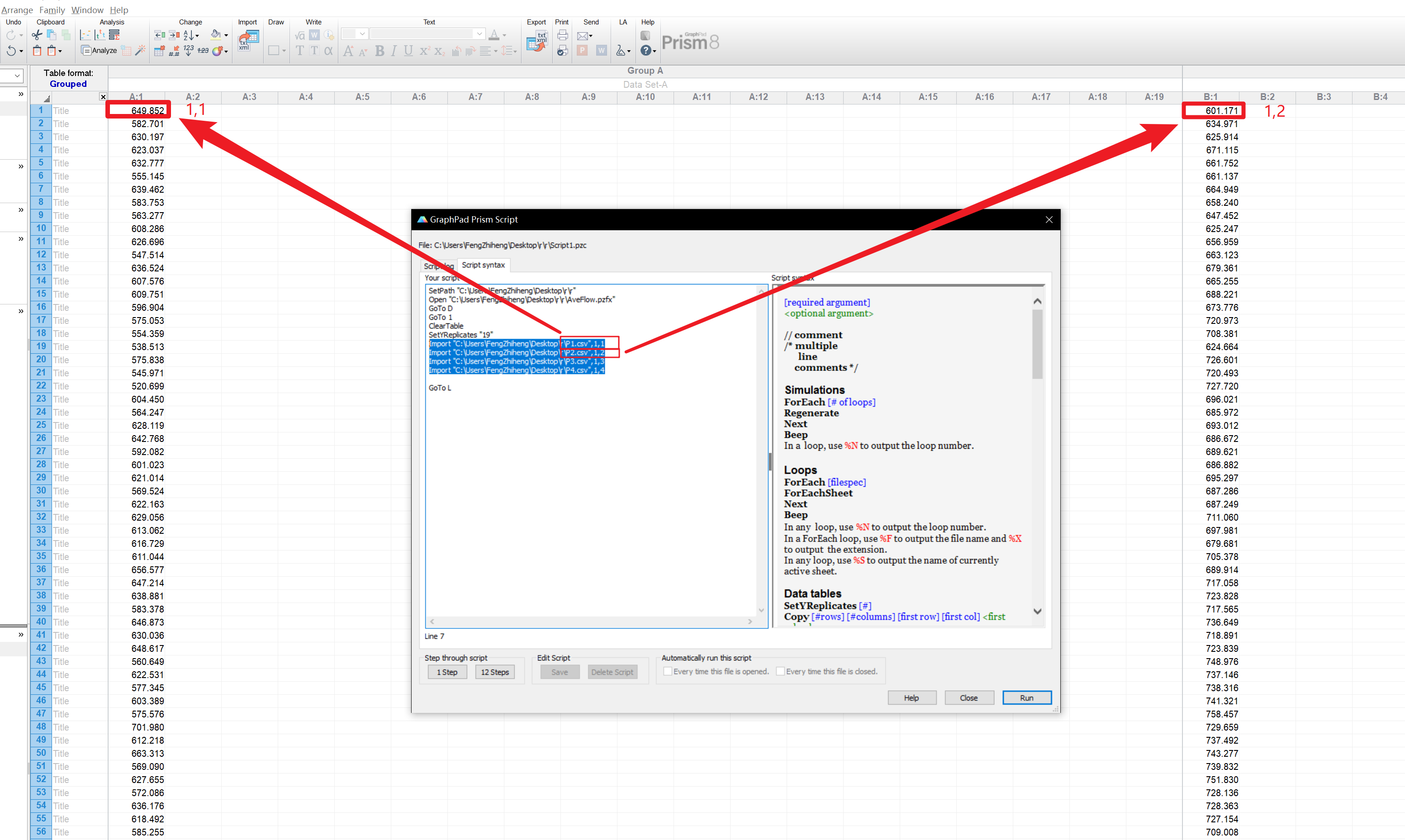
Task: Click the Paste clipboard icon
Action: (38, 51)
